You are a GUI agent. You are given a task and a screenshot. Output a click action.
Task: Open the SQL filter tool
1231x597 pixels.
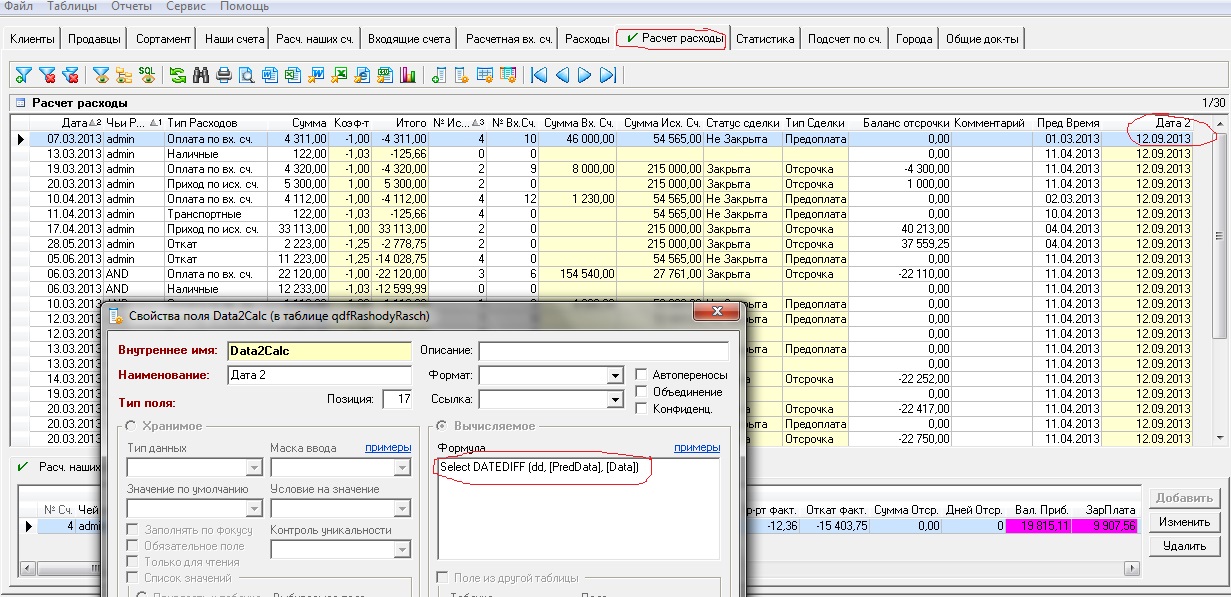[147, 75]
